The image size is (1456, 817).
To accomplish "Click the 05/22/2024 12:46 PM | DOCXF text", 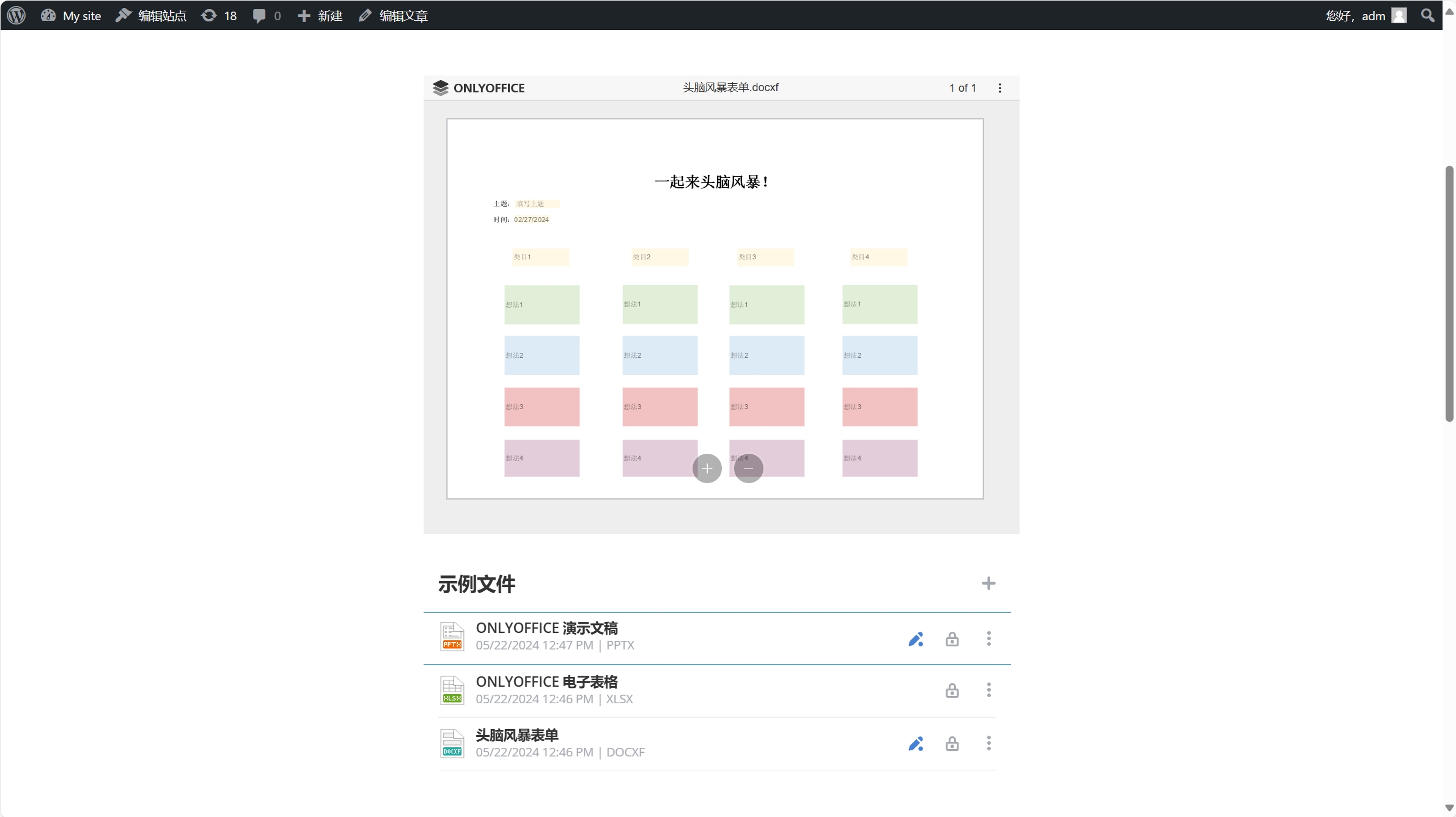I will (x=561, y=752).
